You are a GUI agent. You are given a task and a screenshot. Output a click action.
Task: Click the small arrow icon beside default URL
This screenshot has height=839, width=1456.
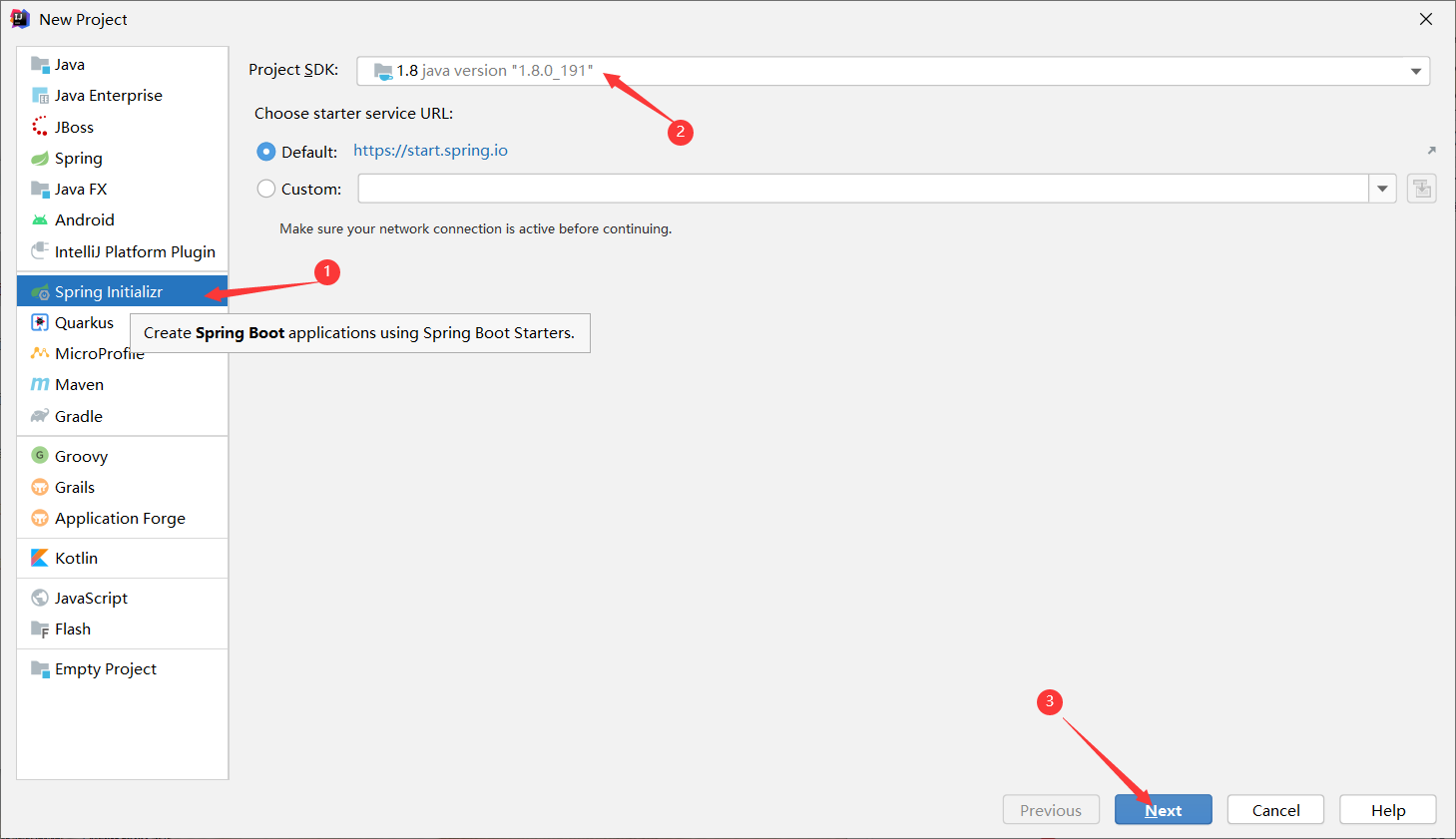[x=1431, y=151]
